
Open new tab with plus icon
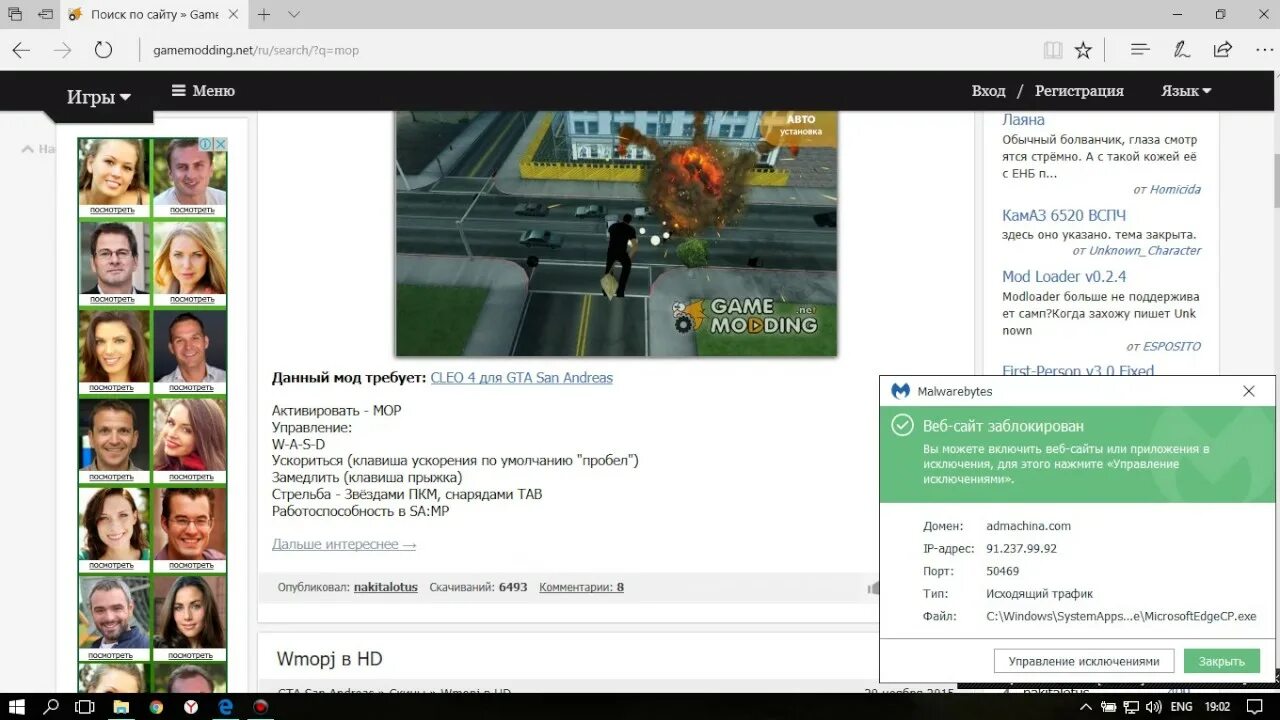click(x=264, y=14)
